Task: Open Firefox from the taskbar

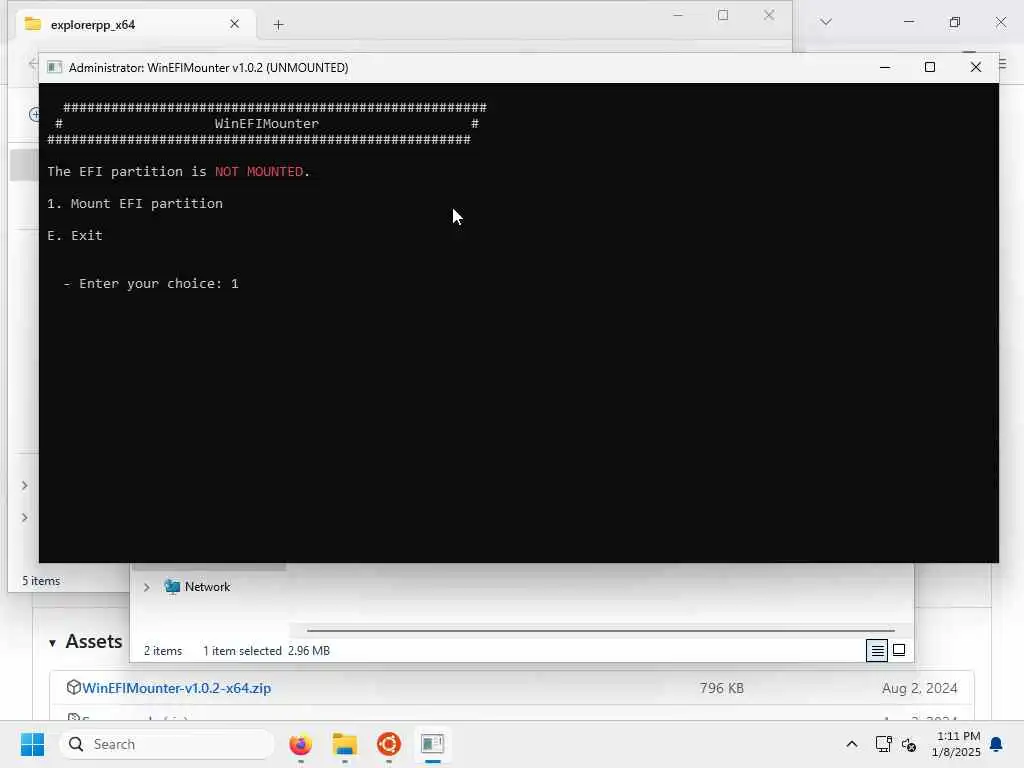Action: tap(300, 744)
